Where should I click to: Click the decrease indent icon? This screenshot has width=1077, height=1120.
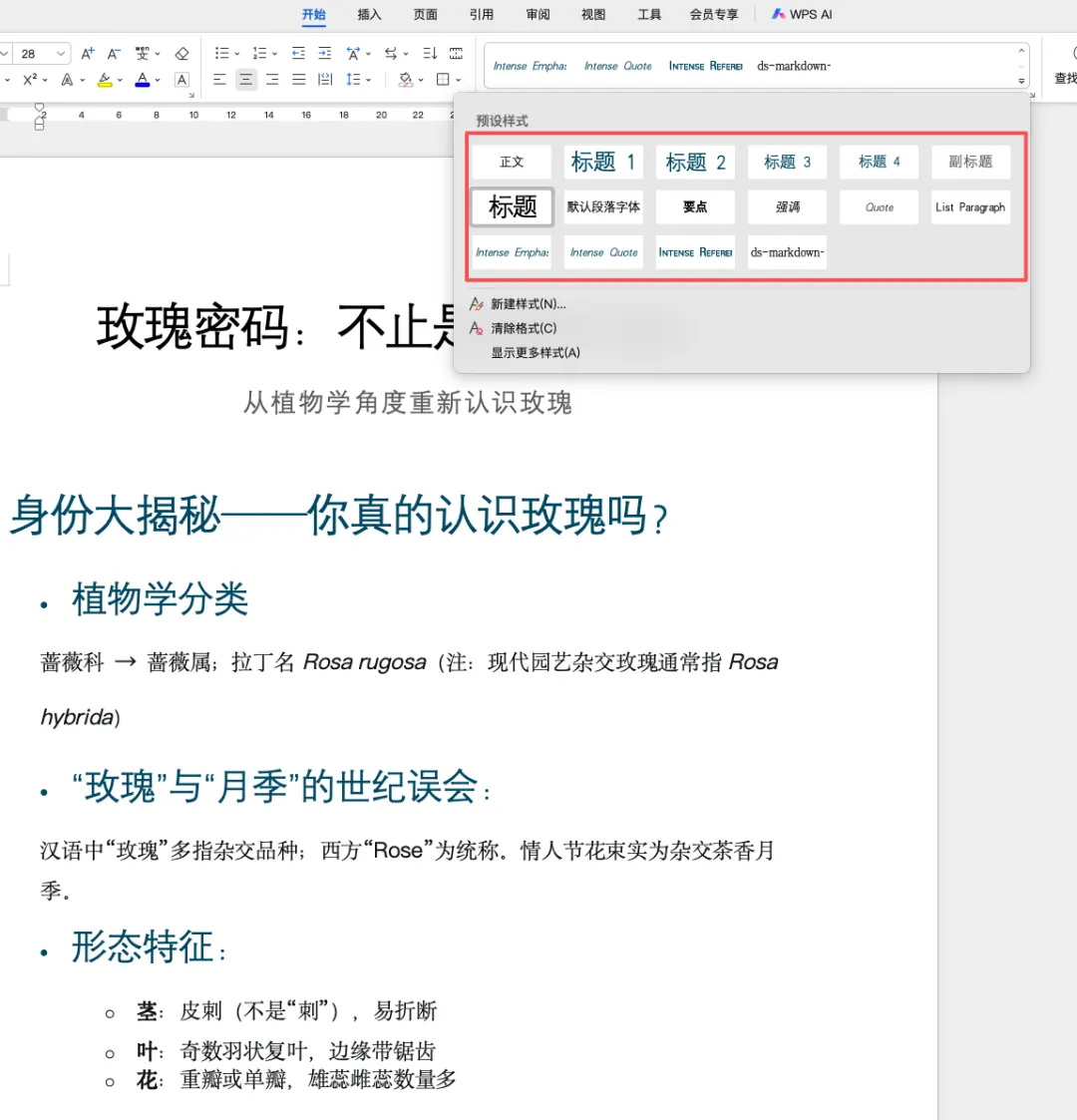[x=298, y=54]
